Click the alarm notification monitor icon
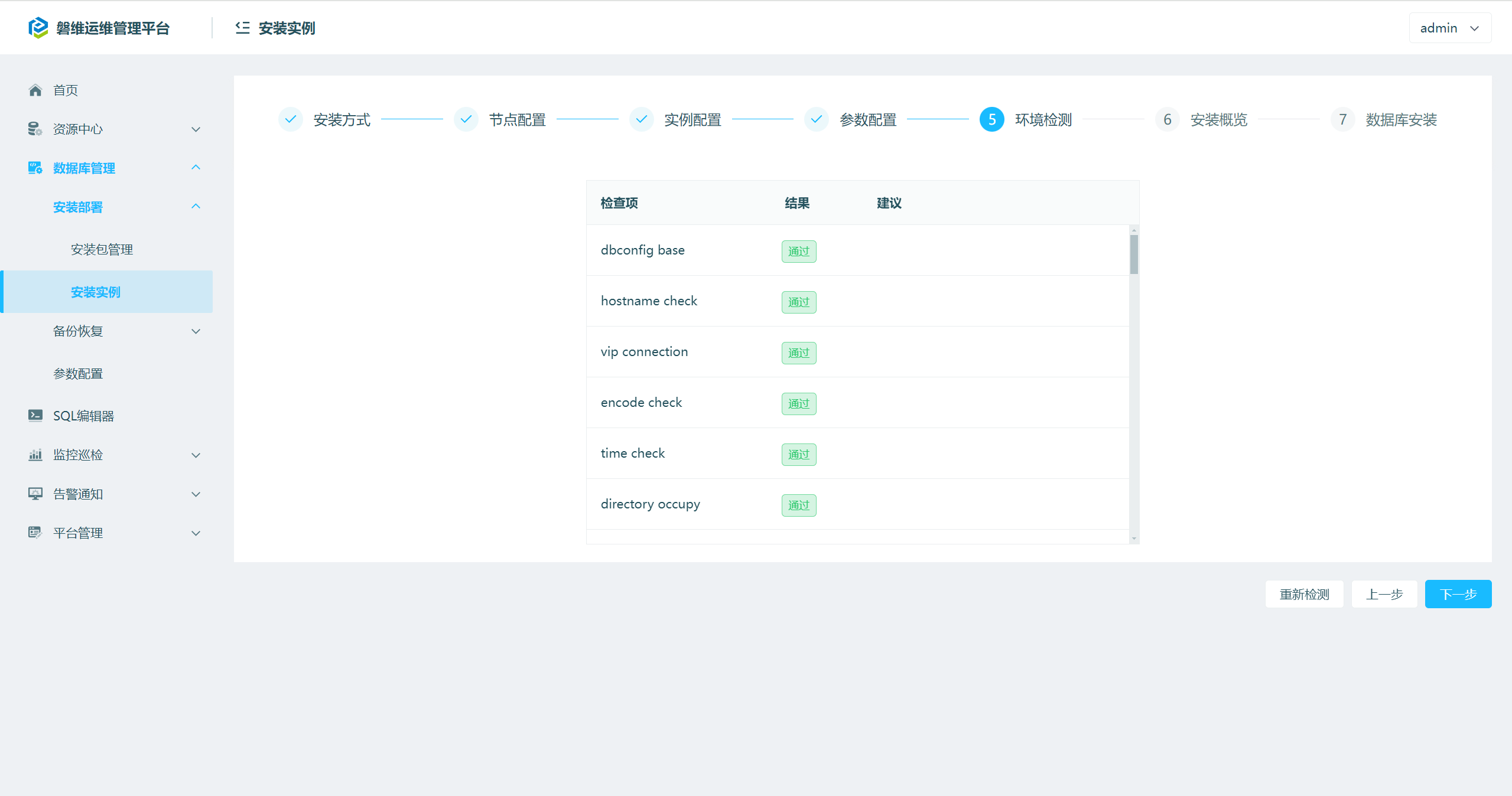Screen dimensions: 1512x796 point(35,494)
